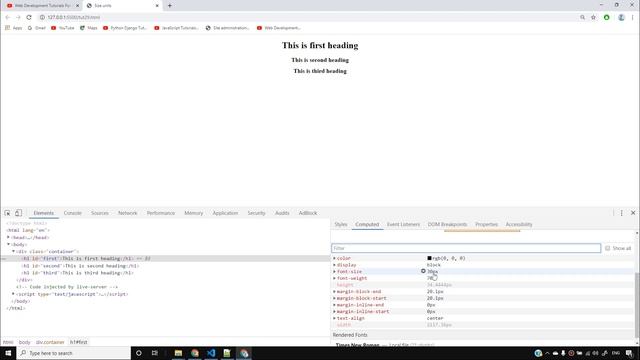Open the Security panel
Viewport: 640px width, 360px height.
click(x=256, y=213)
